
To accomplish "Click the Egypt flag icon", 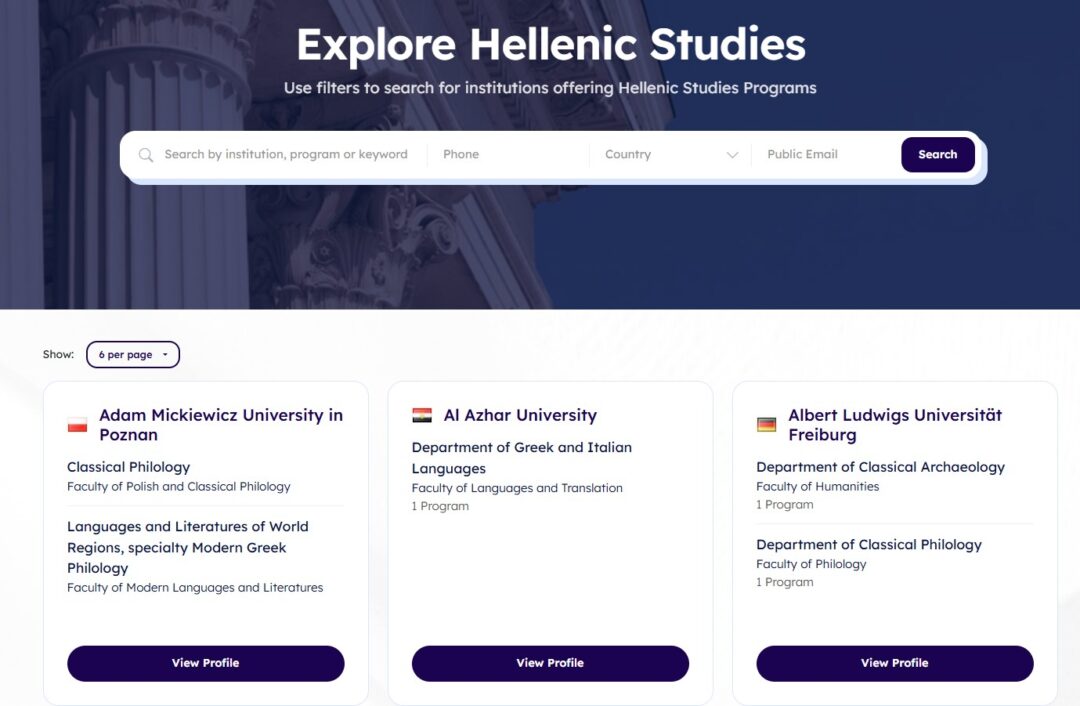I will pyautogui.click(x=422, y=415).
